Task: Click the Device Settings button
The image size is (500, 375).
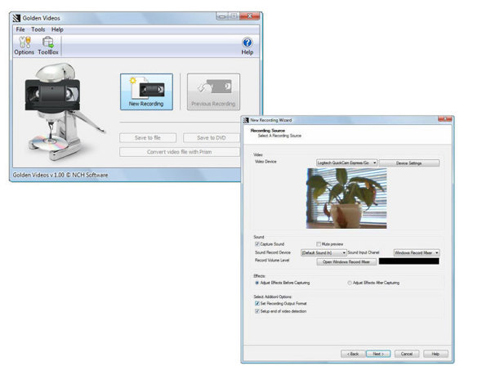Action: (x=409, y=163)
